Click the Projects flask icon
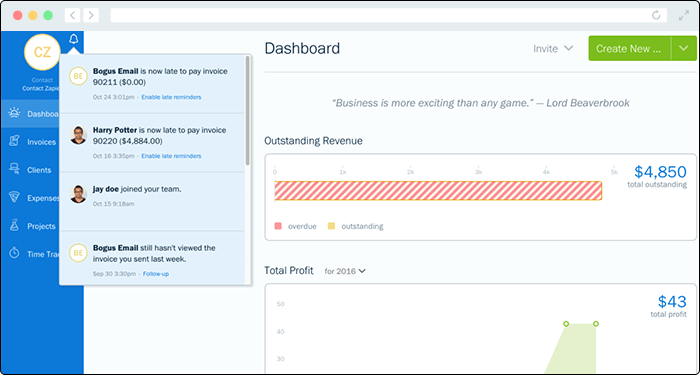This screenshot has width=700, height=375. 15,226
